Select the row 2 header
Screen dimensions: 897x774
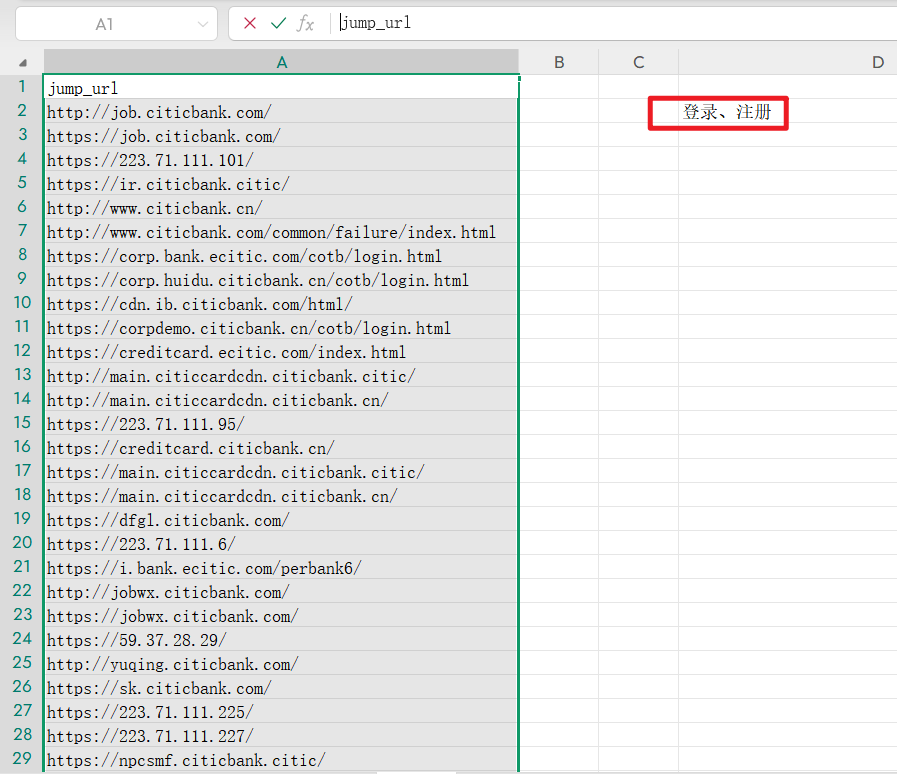(22, 111)
